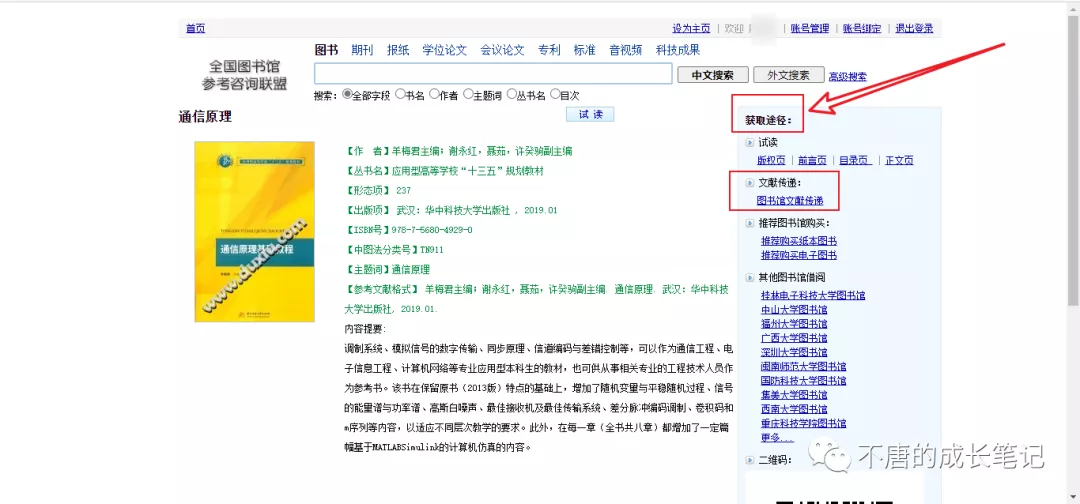Focus the main search input box
The image size is (1080, 504).
[x=493, y=74]
